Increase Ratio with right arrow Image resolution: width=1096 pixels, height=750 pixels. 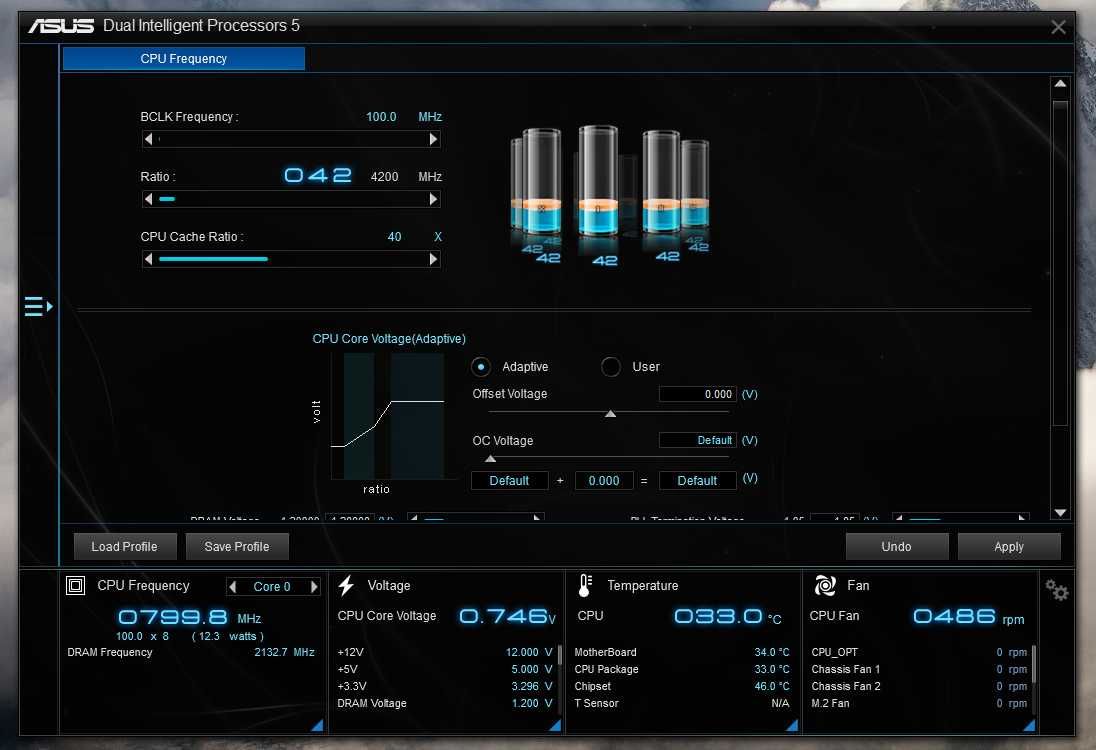click(x=433, y=199)
